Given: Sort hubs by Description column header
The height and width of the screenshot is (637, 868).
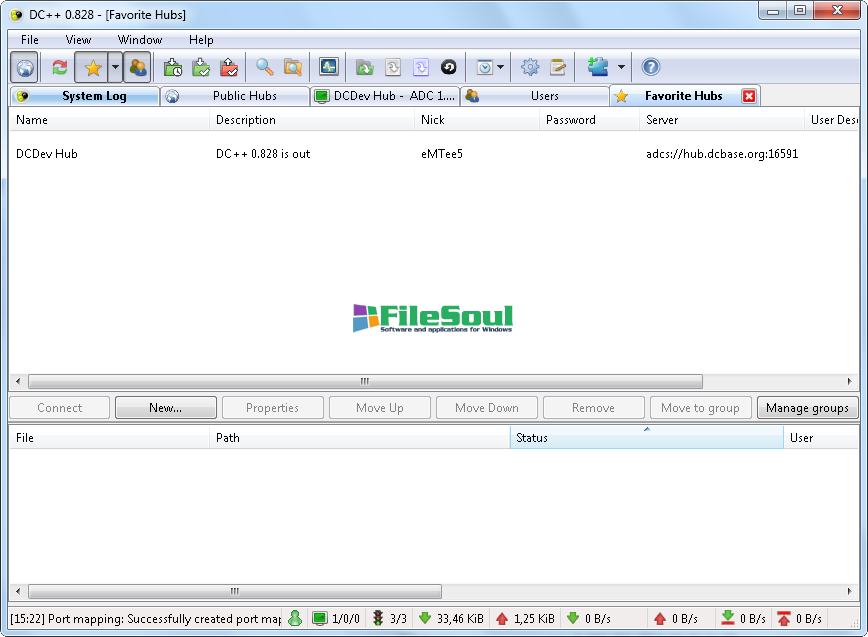Looking at the screenshot, I should 312,120.
